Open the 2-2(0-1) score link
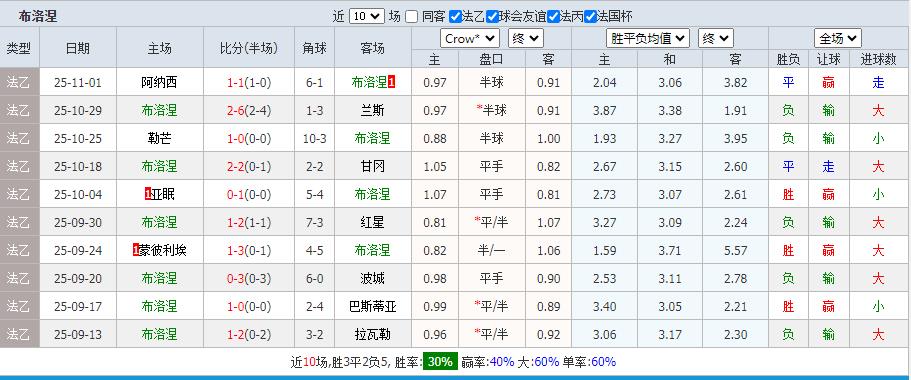911x380 pixels. coord(249,166)
